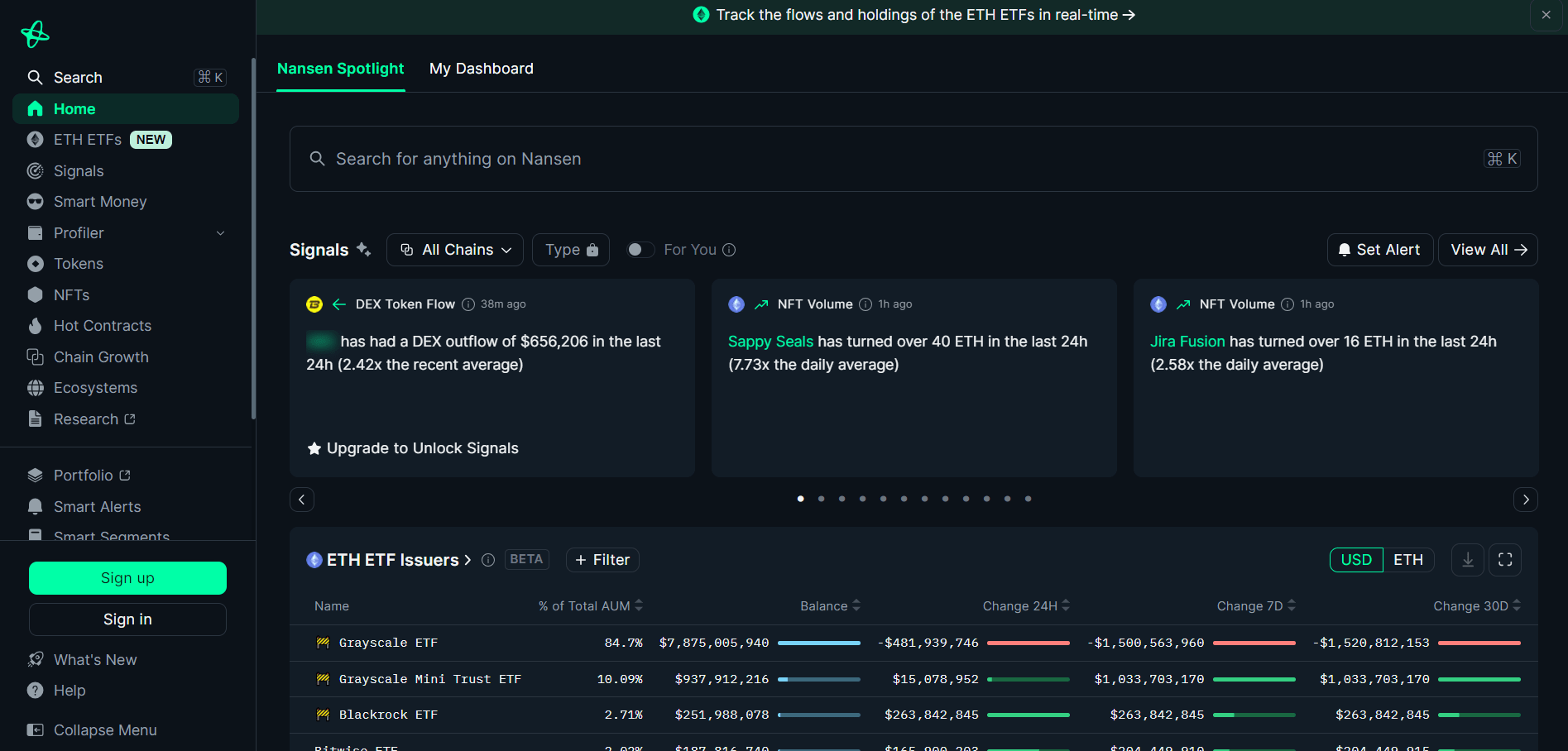Go to previous signals carousel page
Screen dimensions: 1568x751
click(302, 500)
